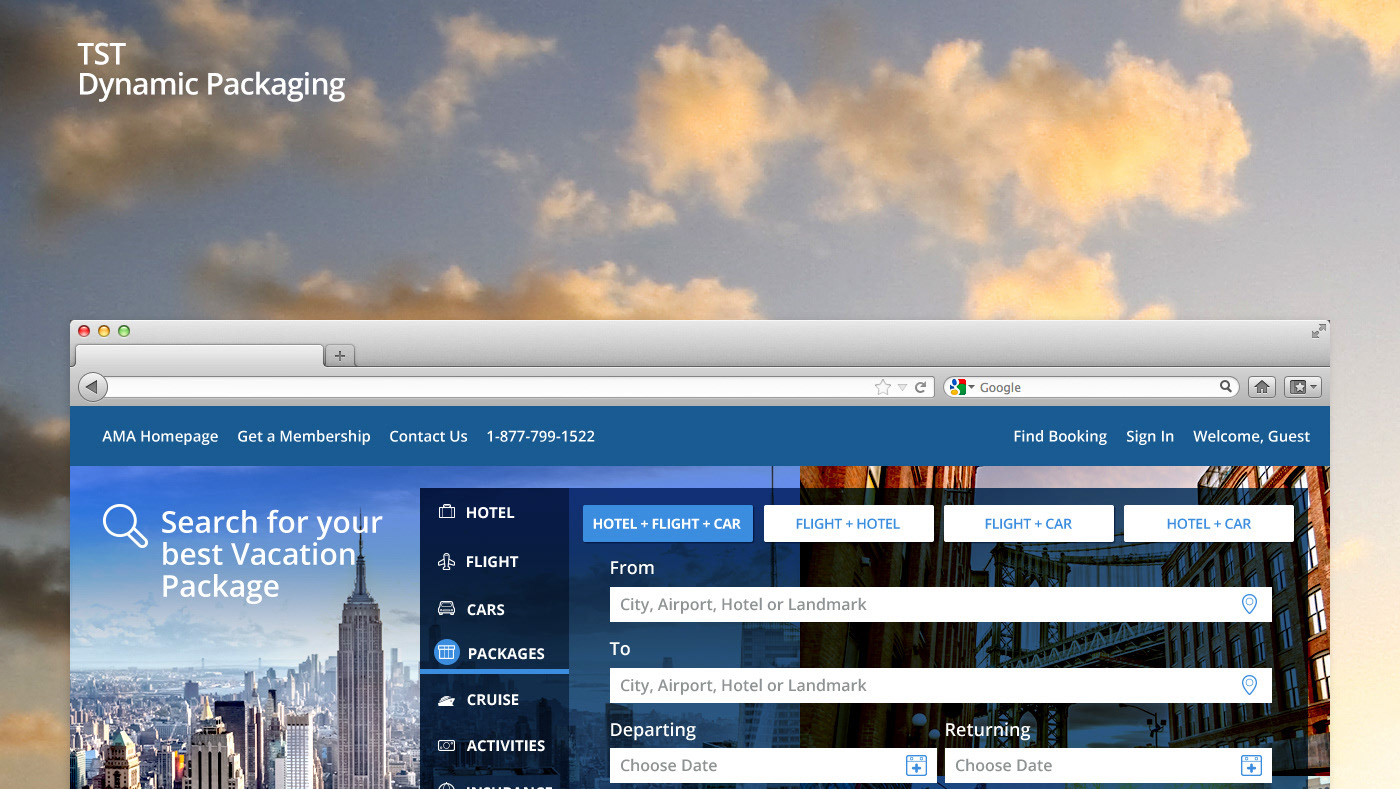This screenshot has height=789, width=1400.
Task: Click the Cruise ship icon
Action: coord(446,700)
